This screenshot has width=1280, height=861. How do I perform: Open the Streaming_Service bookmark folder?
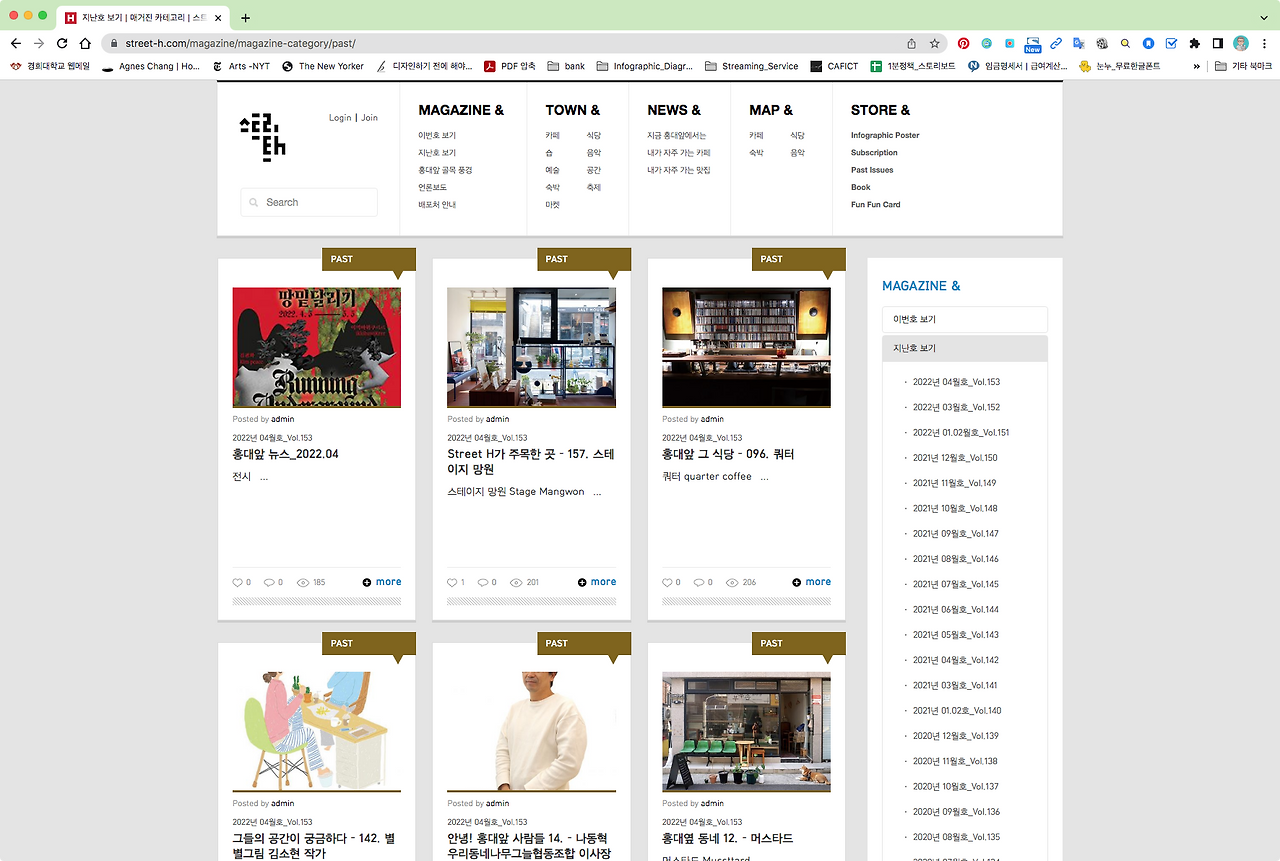(751, 66)
